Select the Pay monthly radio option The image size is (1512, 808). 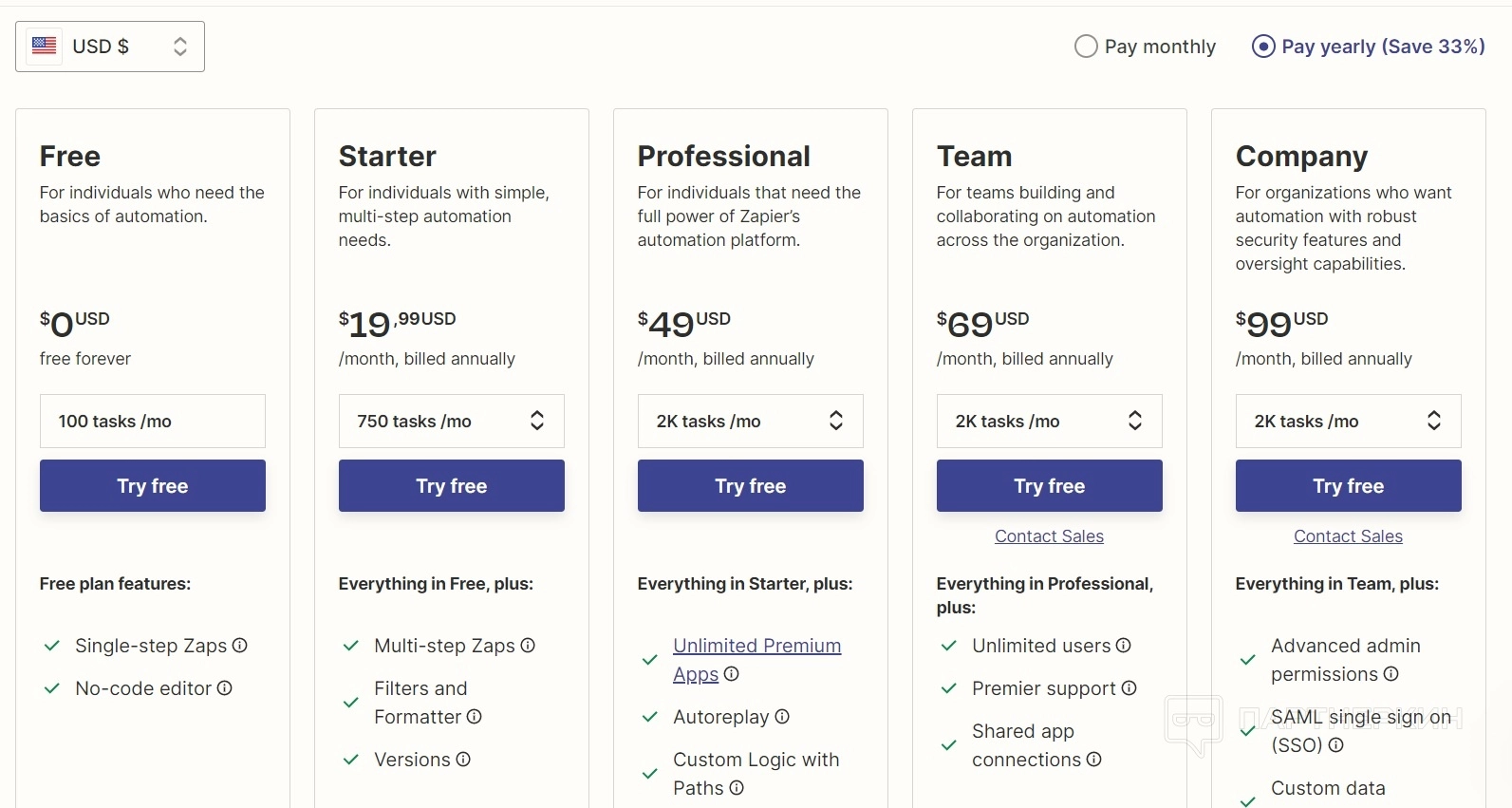[x=1086, y=47]
